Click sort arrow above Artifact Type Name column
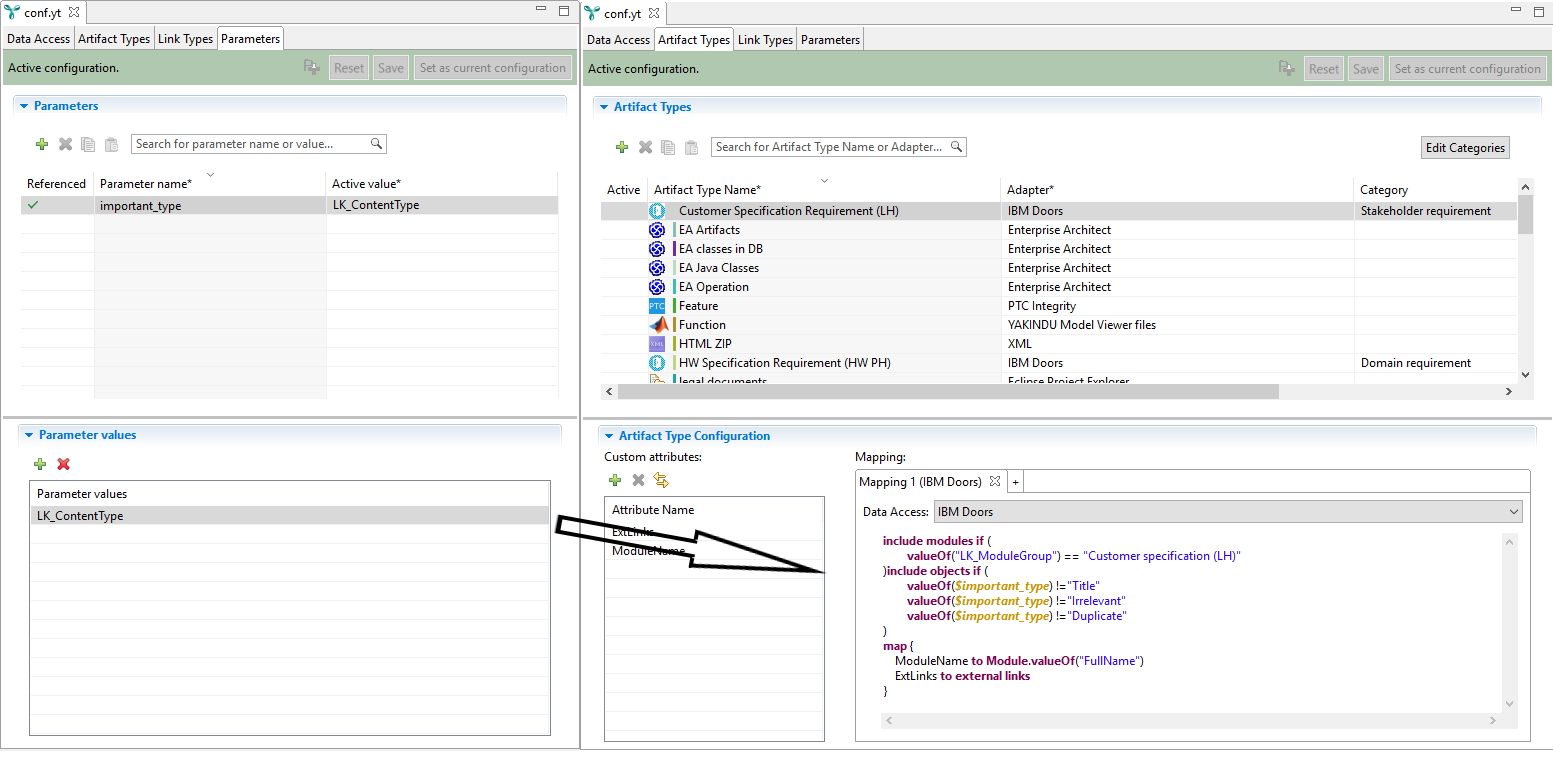The width and height of the screenshot is (1553, 771). [x=824, y=180]
